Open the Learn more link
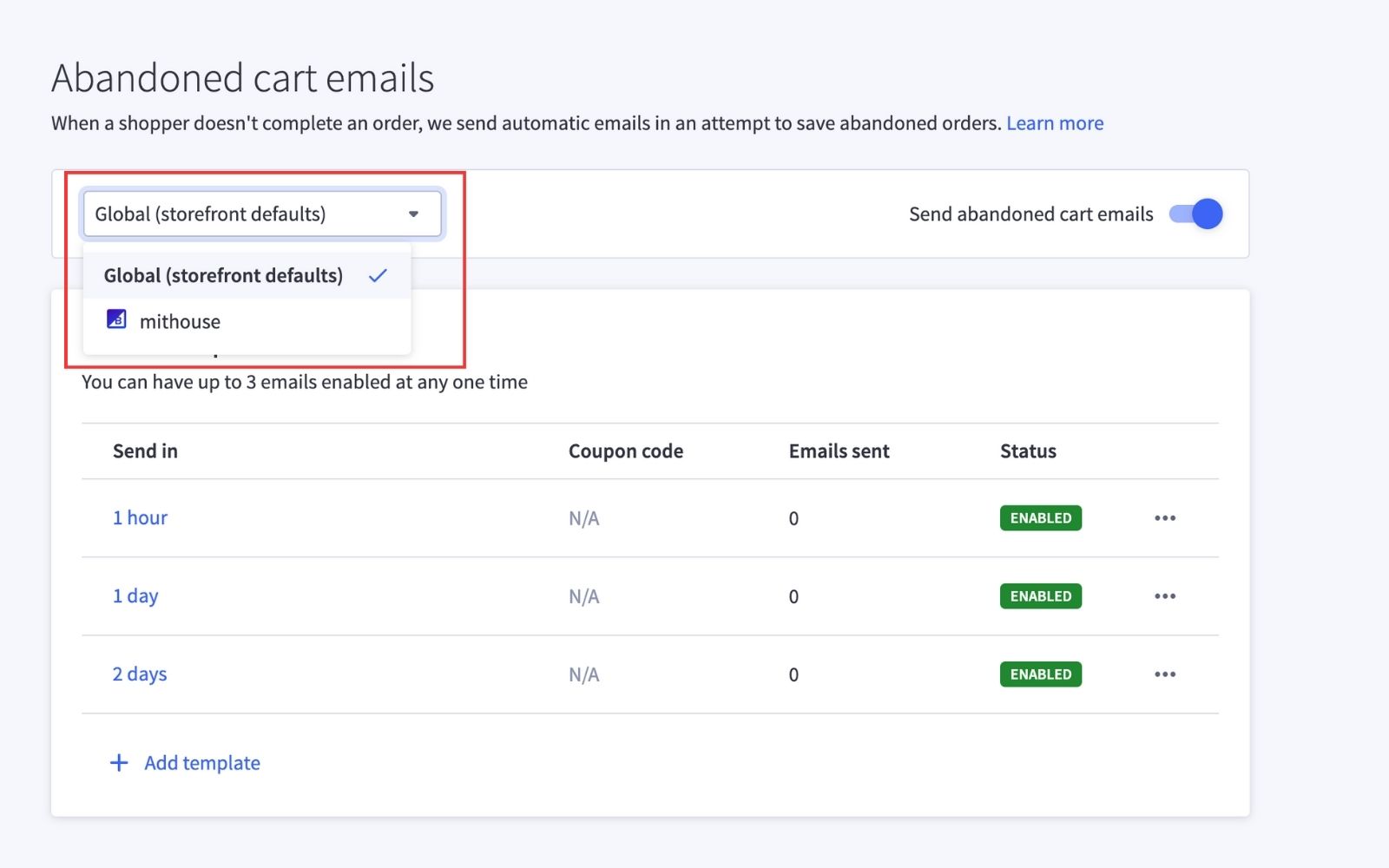1389x868 pixels. click(1055, 123)
